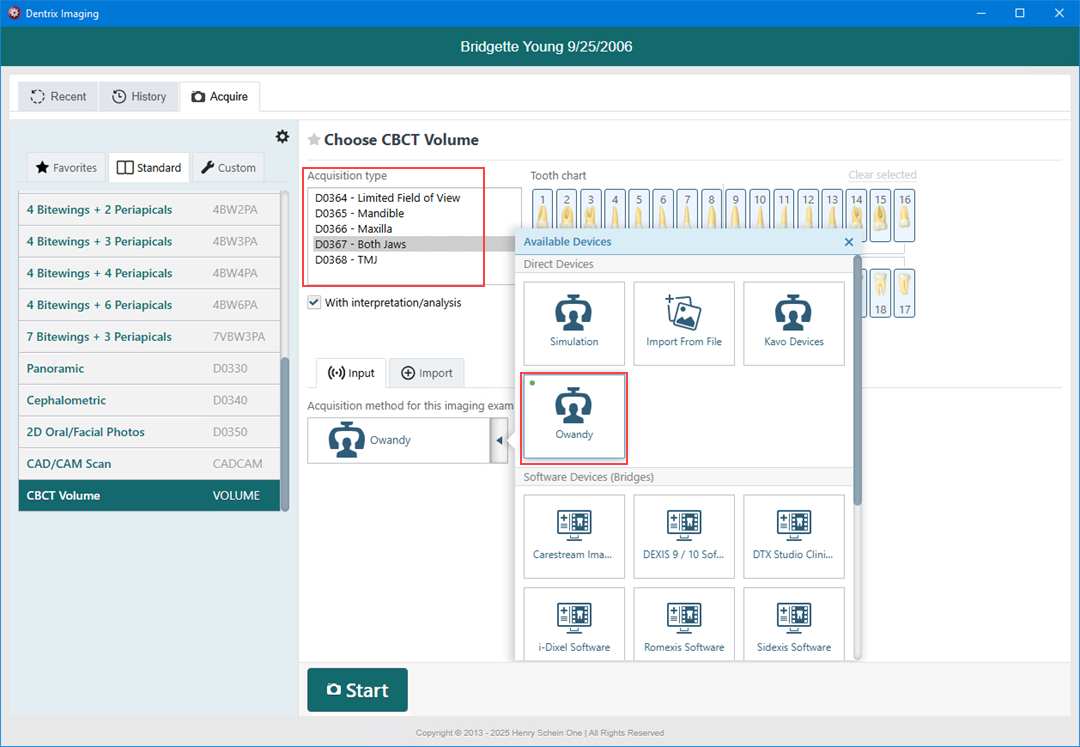Screen dimensions: 1080x747
Task: Pick the Owandy device in Available Devices
Action: pyautogui.click(x=574, y=416)
